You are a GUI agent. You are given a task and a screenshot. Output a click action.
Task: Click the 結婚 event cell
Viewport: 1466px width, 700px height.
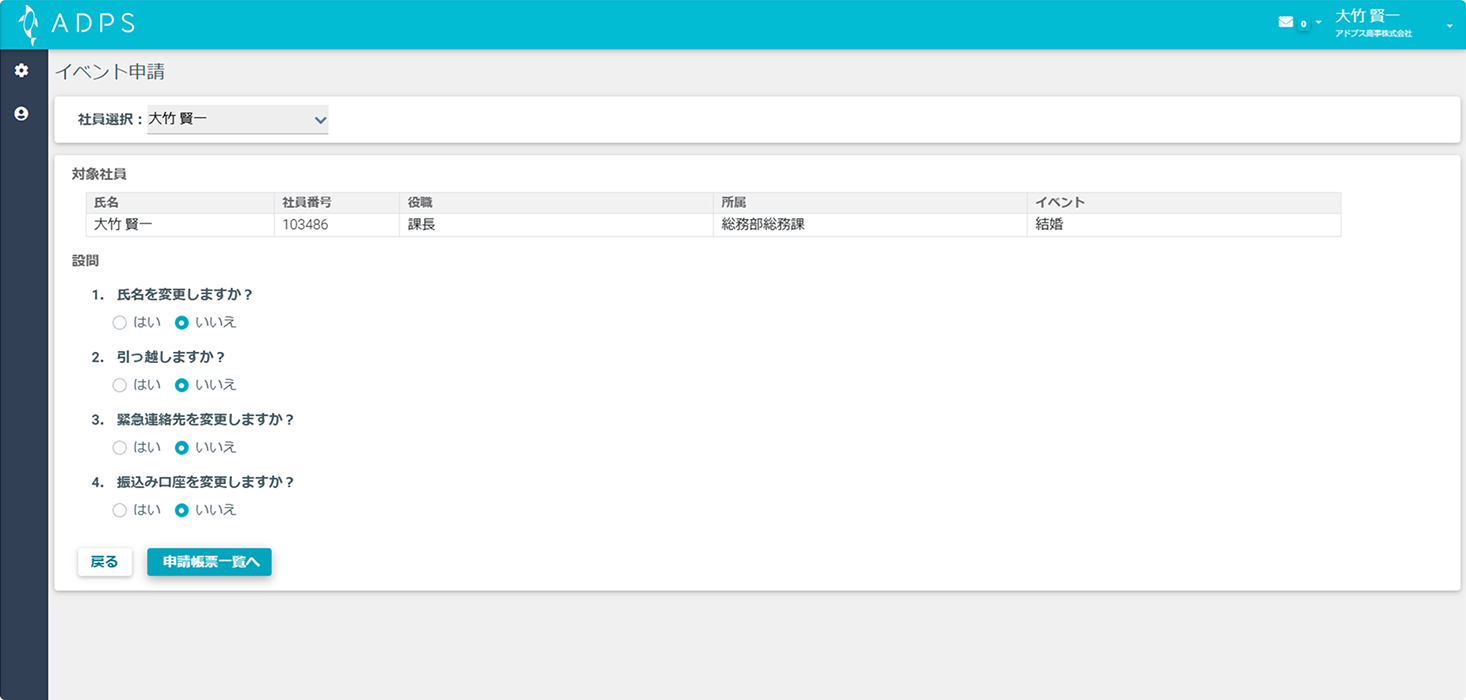pyautogui.click(x=1184, y=225)
